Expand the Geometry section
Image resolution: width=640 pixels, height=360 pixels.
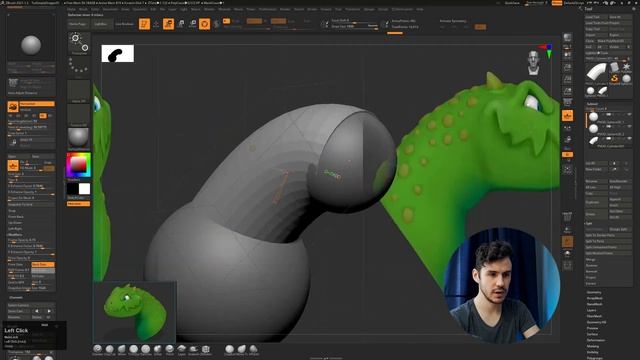point(594,292)
